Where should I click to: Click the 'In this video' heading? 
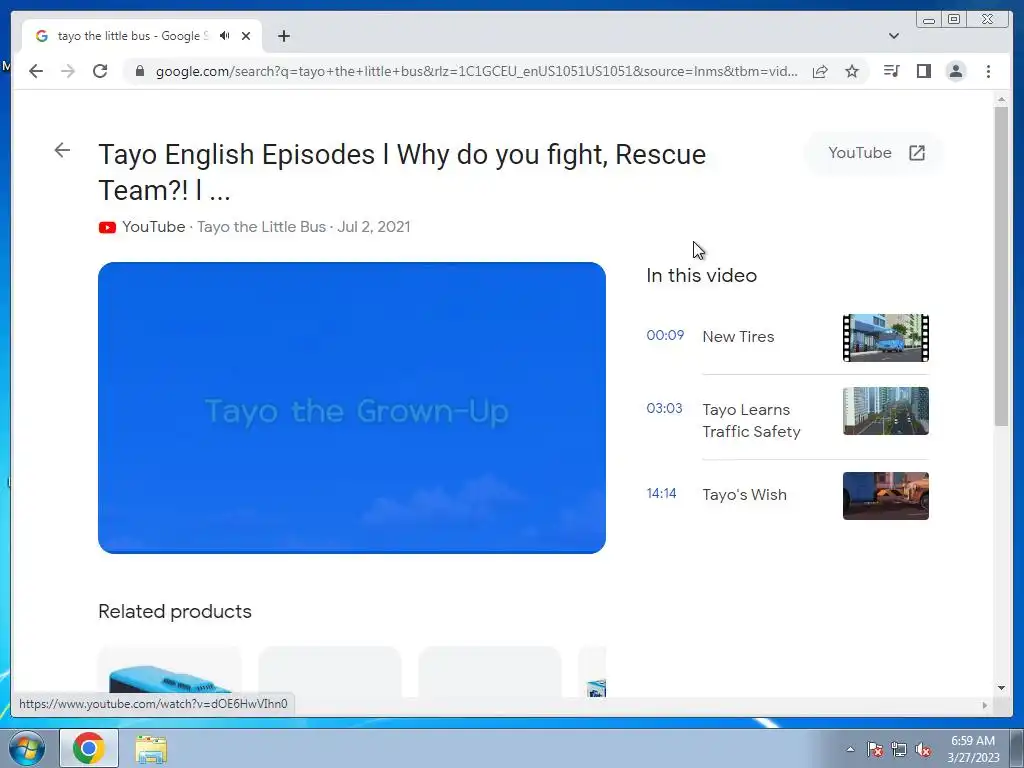click(x=701, y=276)
